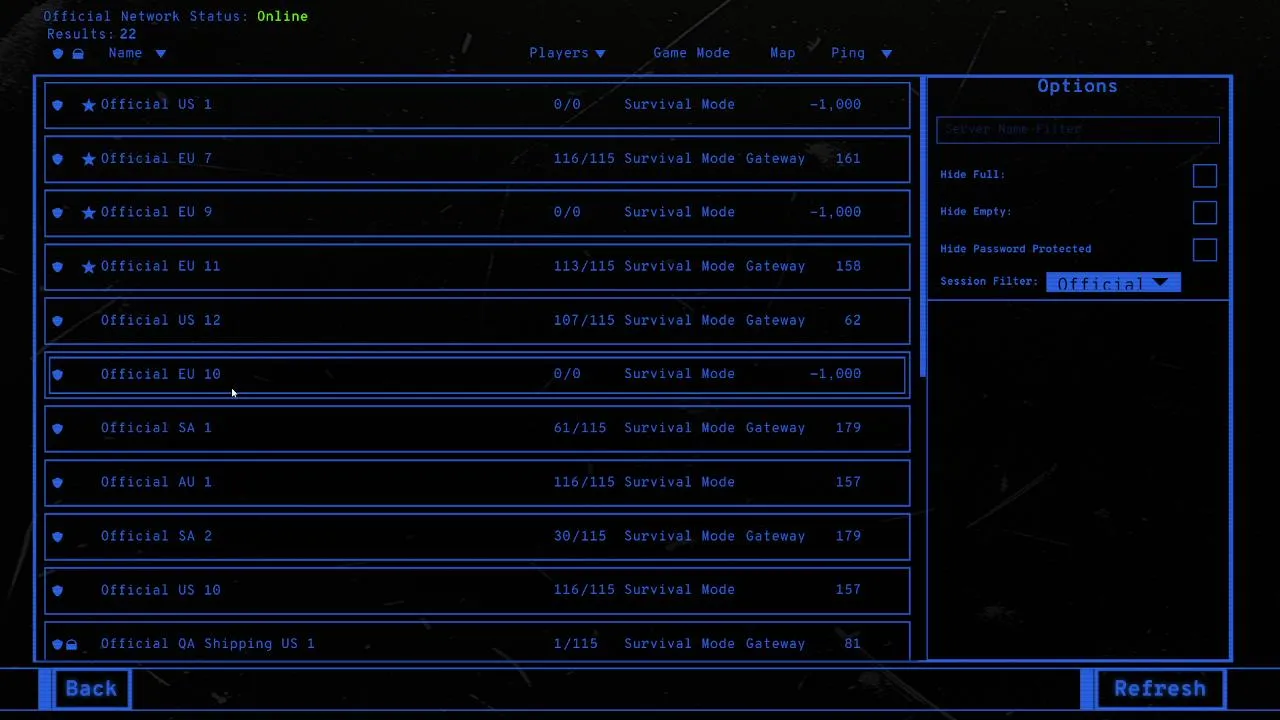Image resolution: width=1280 pixels, height=720 pixels.
Task: Click the lock icon in column header
Action: click(x=78, y=54)
